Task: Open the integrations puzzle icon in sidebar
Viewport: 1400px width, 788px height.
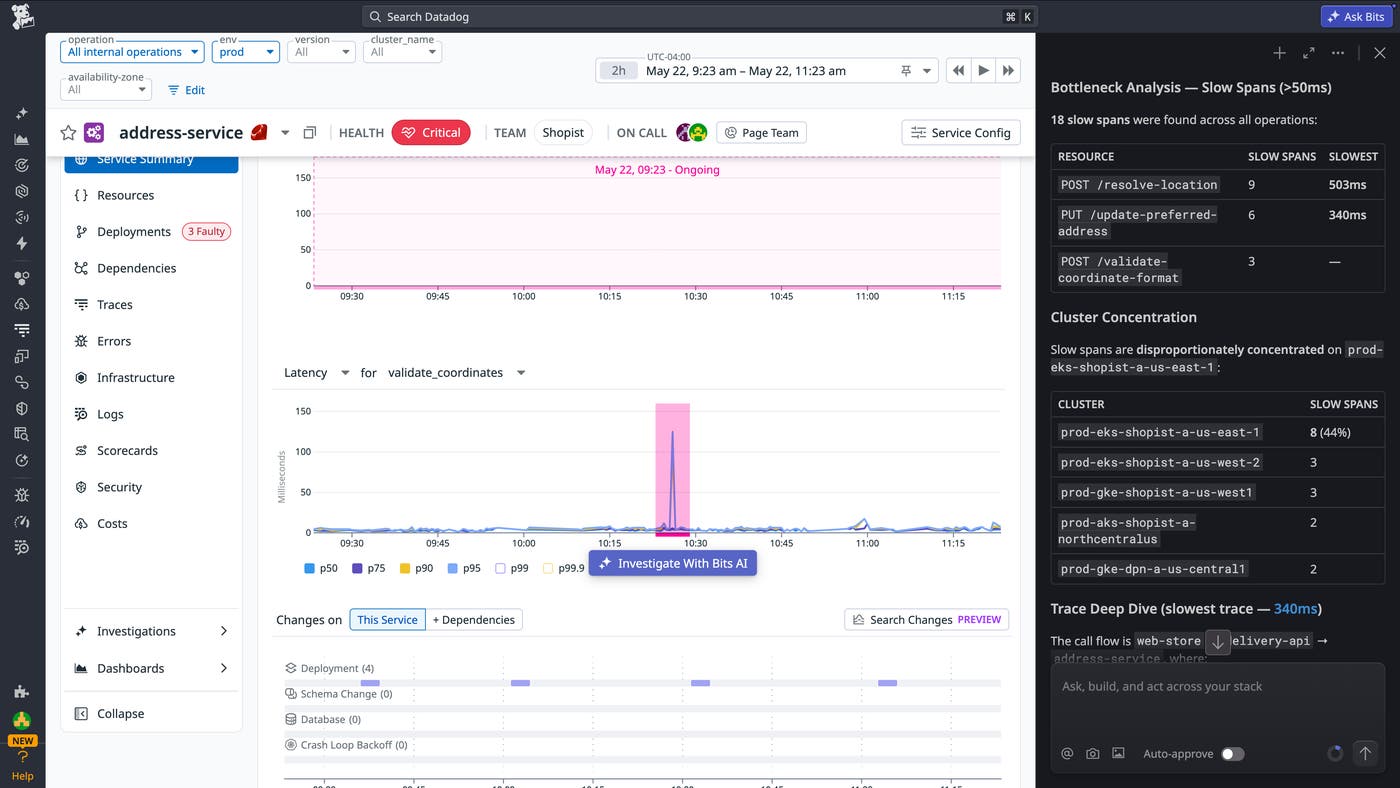Action: click(x=22, y=692)
